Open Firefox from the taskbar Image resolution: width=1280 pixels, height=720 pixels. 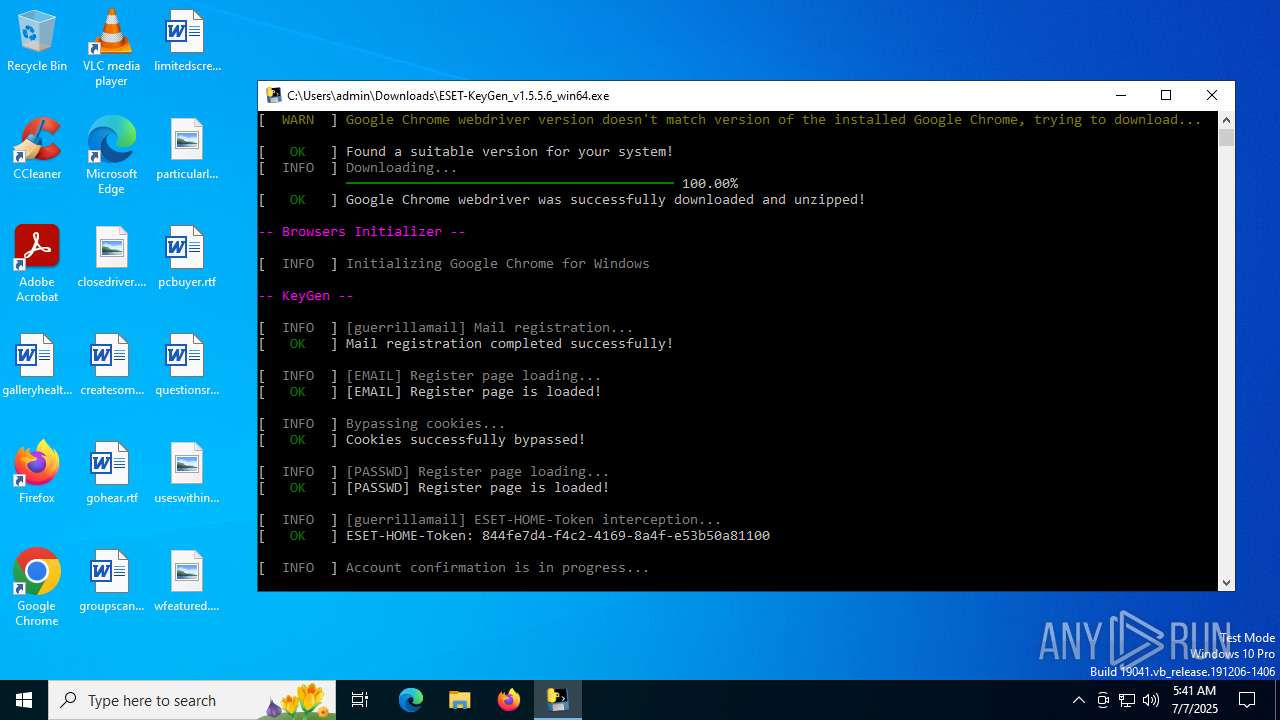pos(509,700)
